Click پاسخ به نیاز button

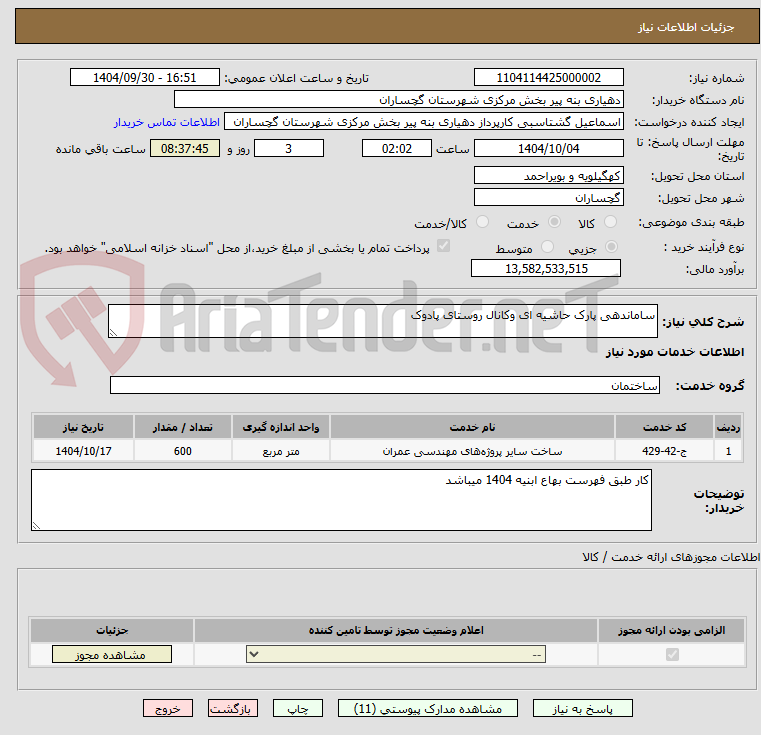[582, 708]
